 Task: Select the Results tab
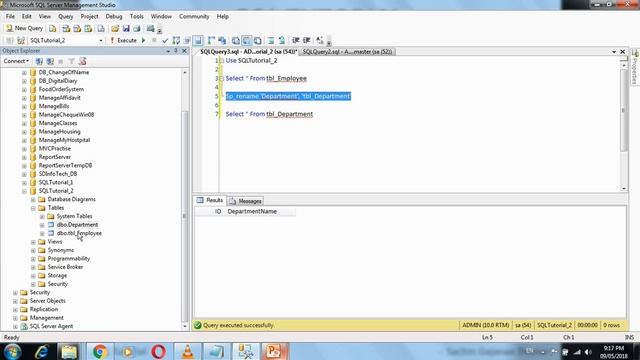coord(210,200)
